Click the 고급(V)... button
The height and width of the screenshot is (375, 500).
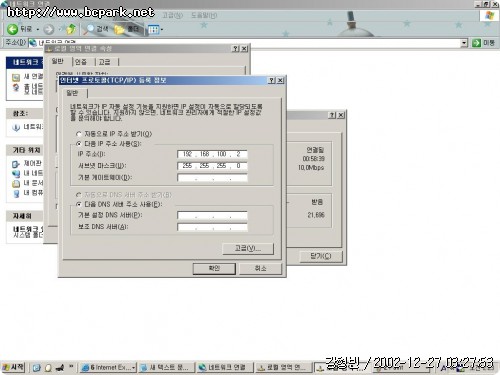pos(248,248)
